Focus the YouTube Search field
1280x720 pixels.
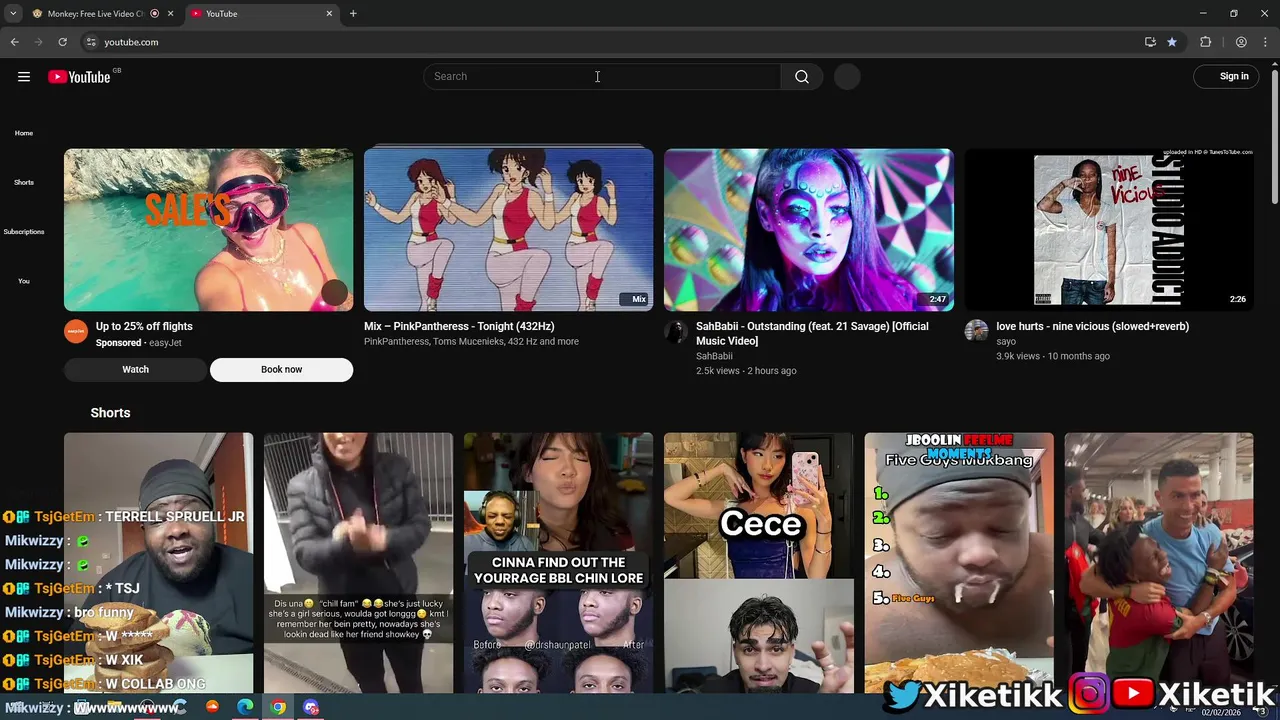(602, 77)
